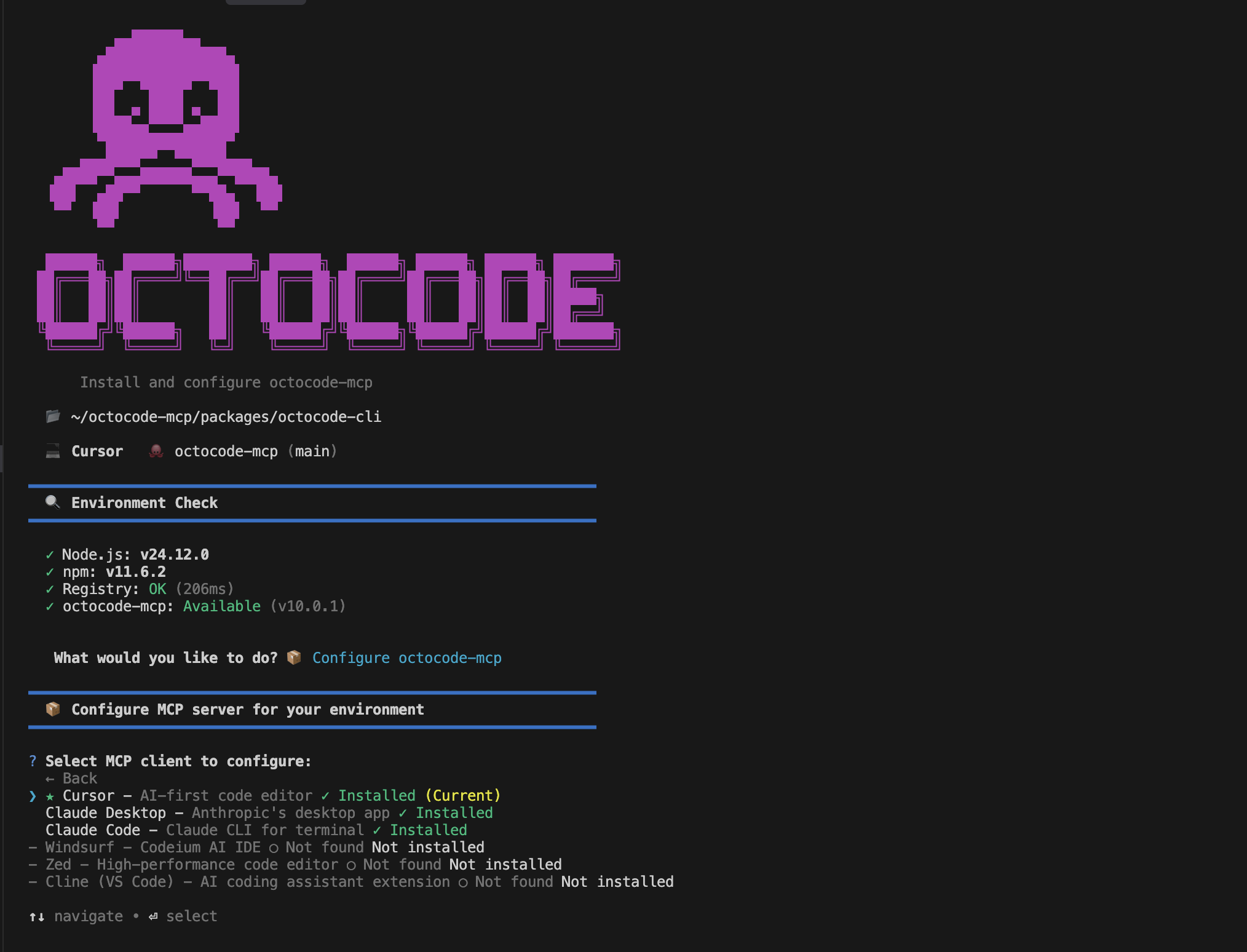Open the Configure octocode-mcp link
The width and height of the screenshot is (1247, 952).
(406, 657)
